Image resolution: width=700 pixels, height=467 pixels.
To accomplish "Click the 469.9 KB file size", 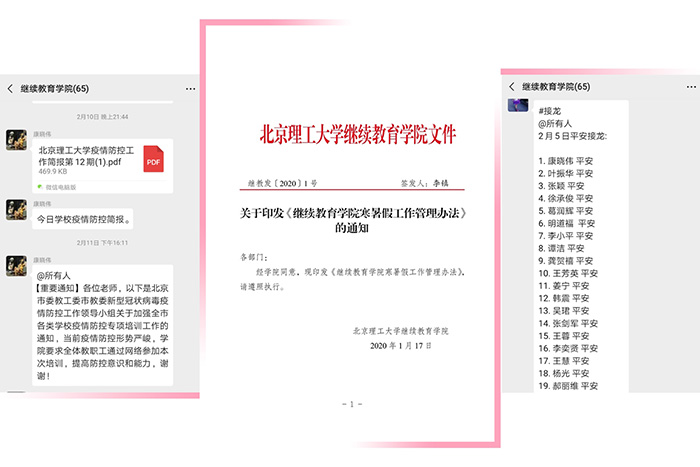I will (x=52, y=171).
